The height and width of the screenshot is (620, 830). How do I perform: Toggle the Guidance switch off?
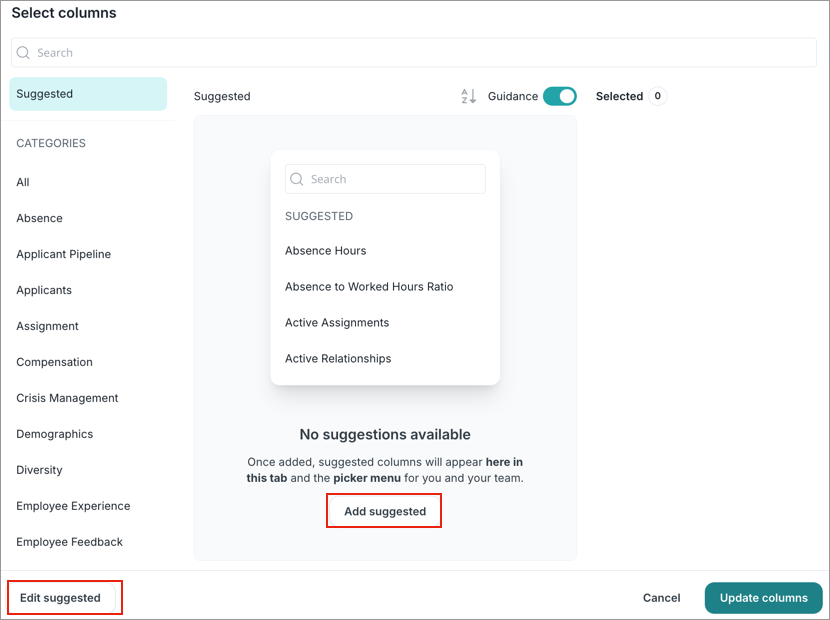[560, 96]
